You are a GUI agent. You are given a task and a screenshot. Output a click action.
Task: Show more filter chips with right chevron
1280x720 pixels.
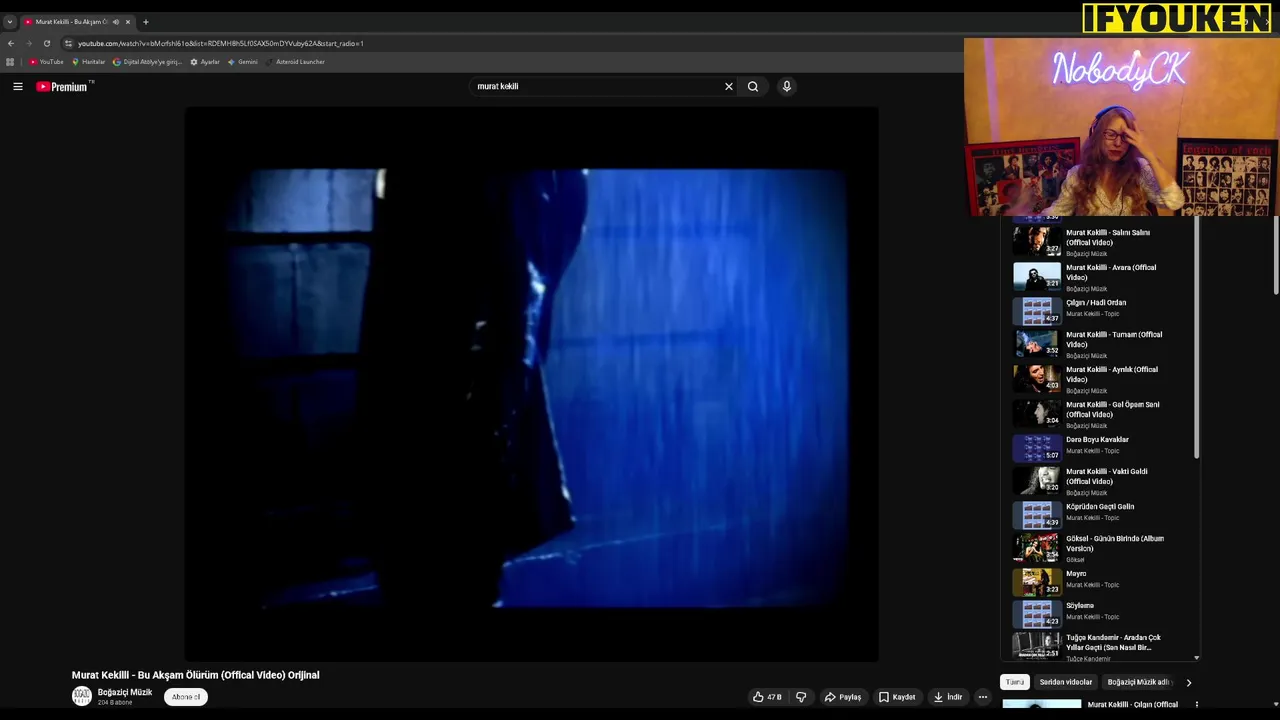pyautogui.click(x=1188, y=682)
